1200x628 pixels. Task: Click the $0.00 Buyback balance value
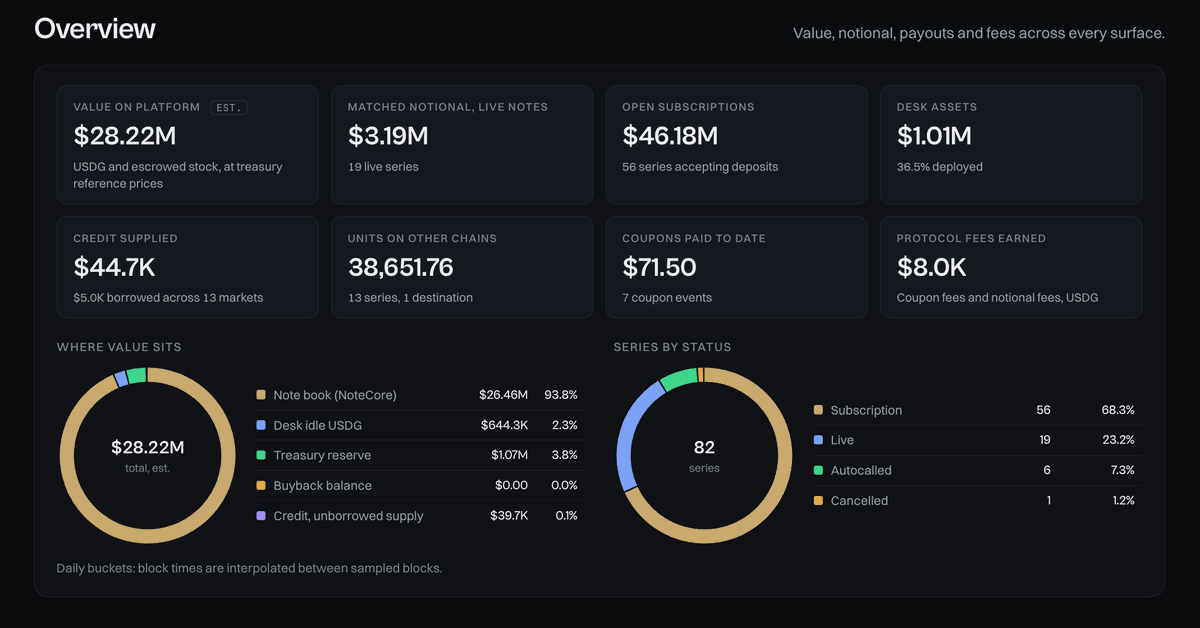pos(511,485)
